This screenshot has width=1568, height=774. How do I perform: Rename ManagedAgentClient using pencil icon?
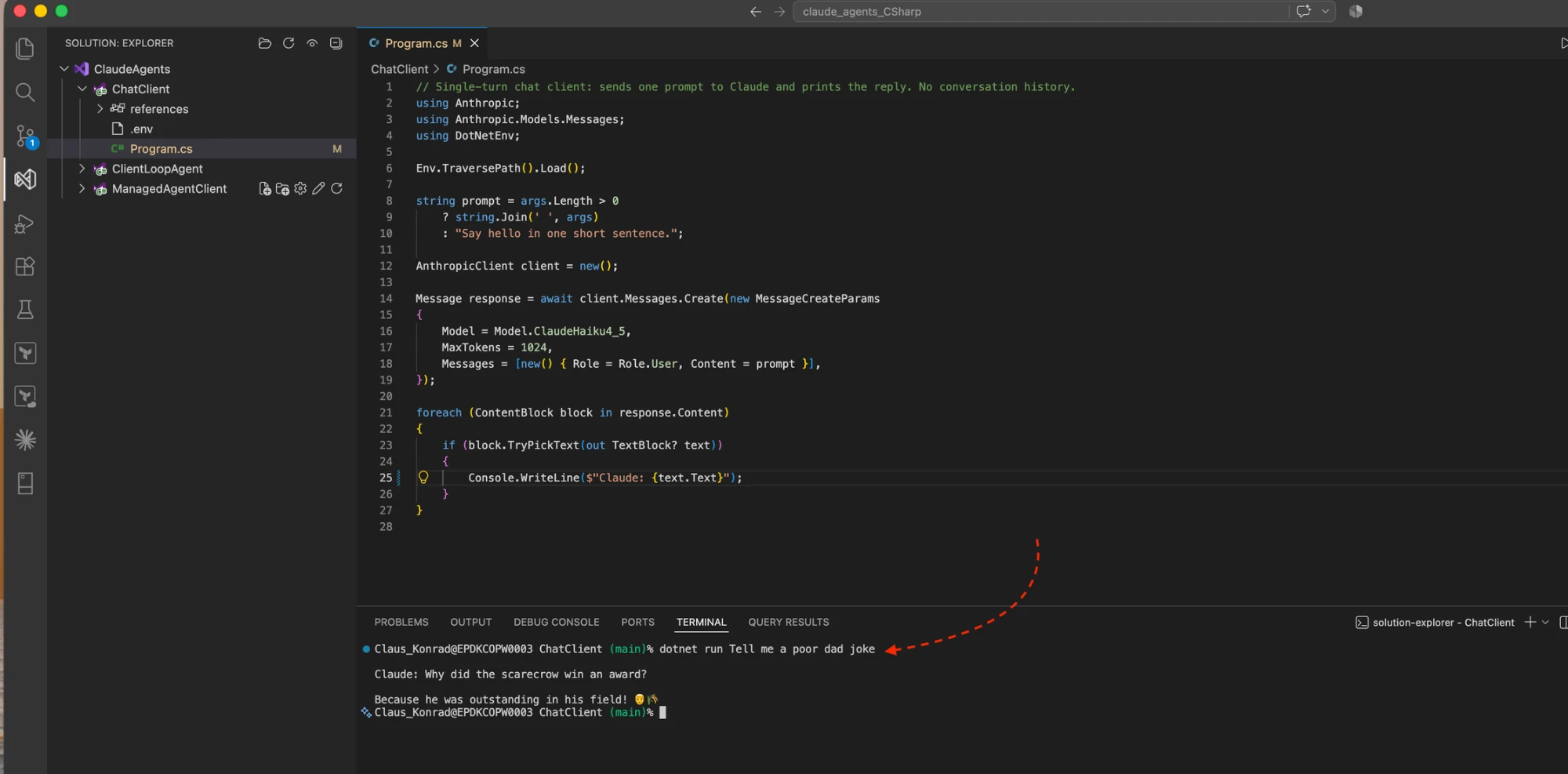(318, 189)
